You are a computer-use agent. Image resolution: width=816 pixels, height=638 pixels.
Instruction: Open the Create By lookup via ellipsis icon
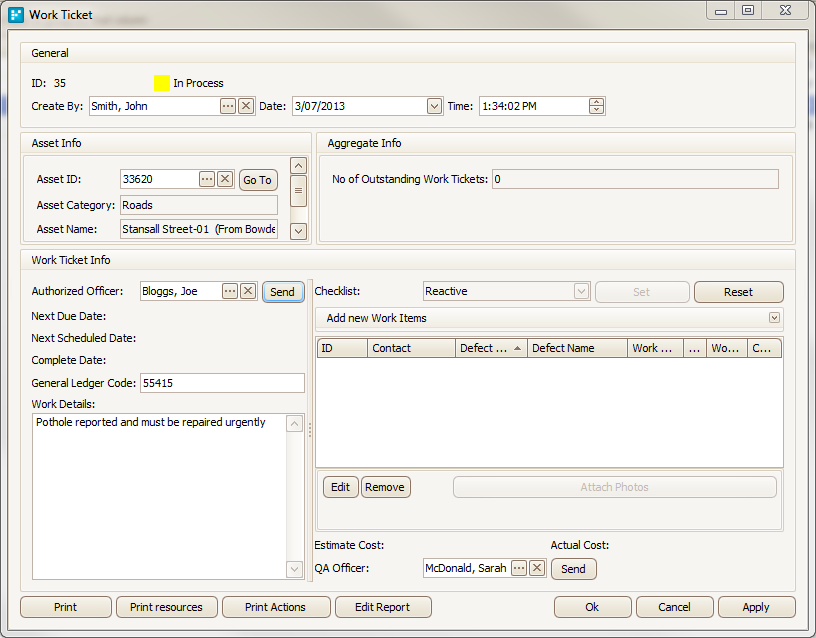pos(227,106)
